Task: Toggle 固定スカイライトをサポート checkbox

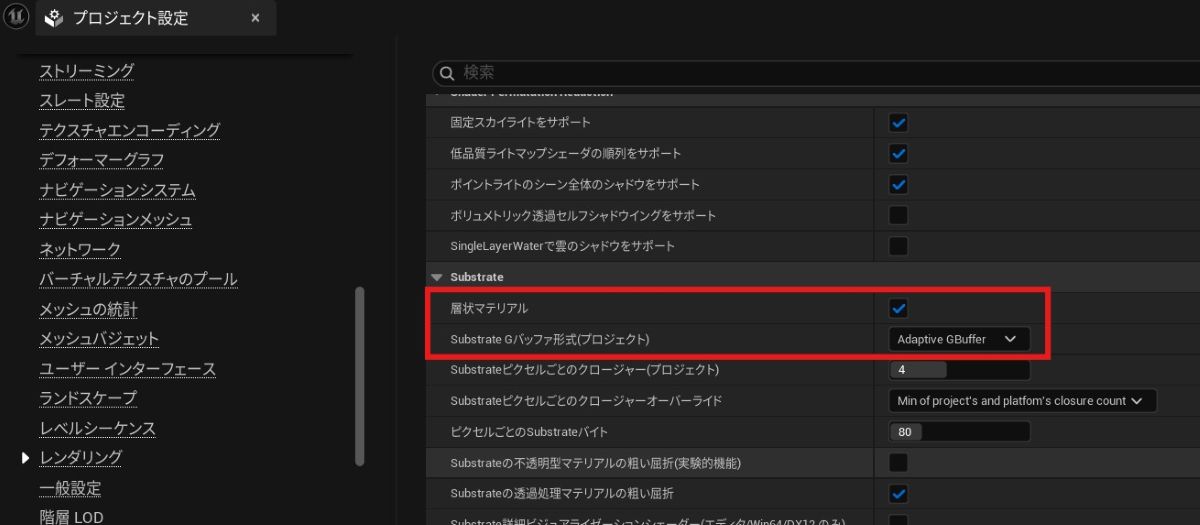Action: 898,123
